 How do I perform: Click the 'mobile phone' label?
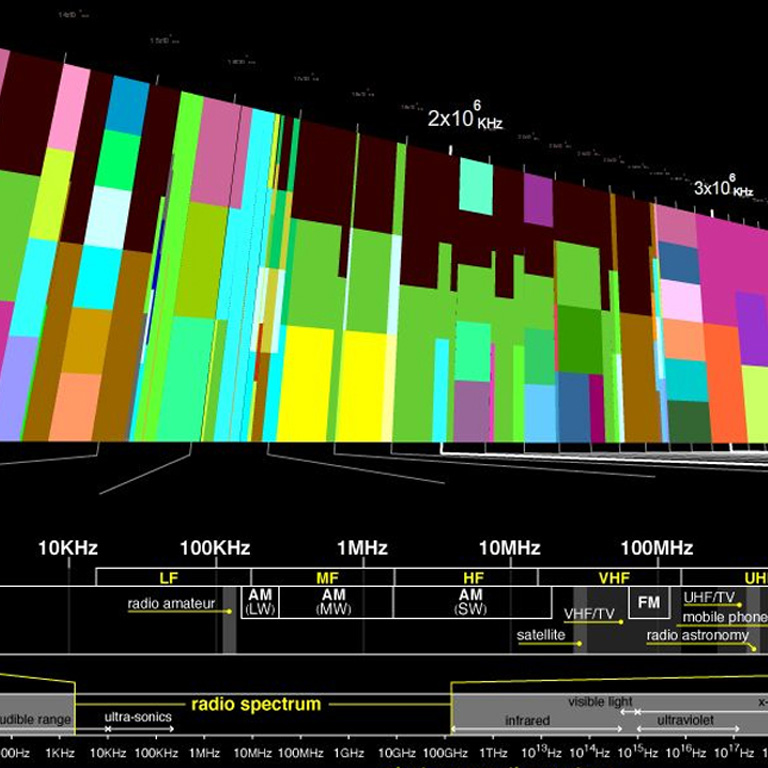724,618
